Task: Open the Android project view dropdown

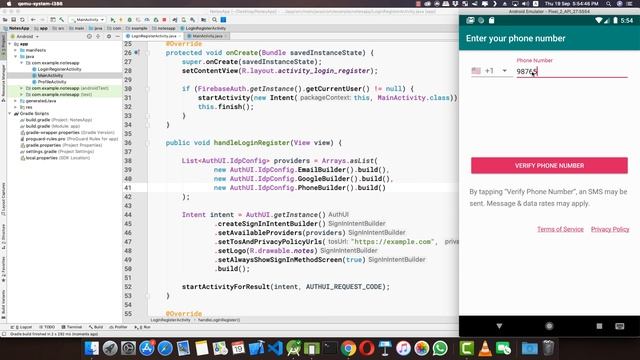Action: [x=26, y=36]
